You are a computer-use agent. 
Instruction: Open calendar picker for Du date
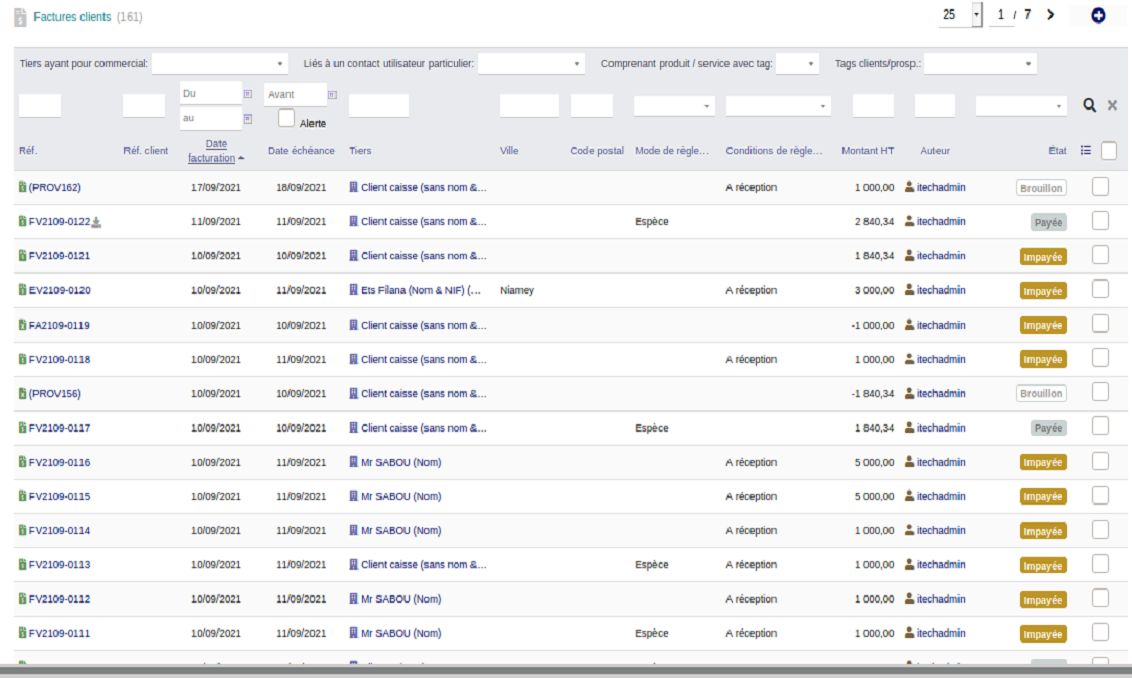pyautogui.click(x=248, y=94)
